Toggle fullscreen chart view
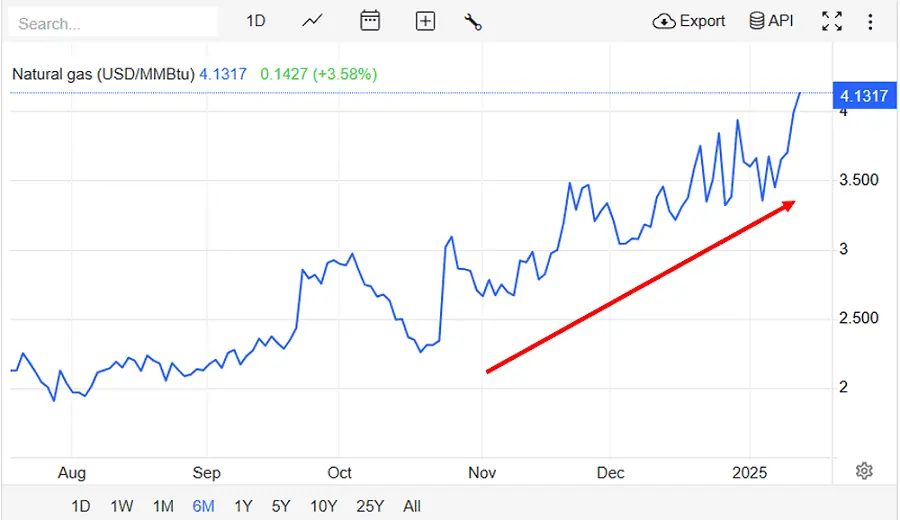This screenshot has width=900, height=520. (x=831, y=21)
